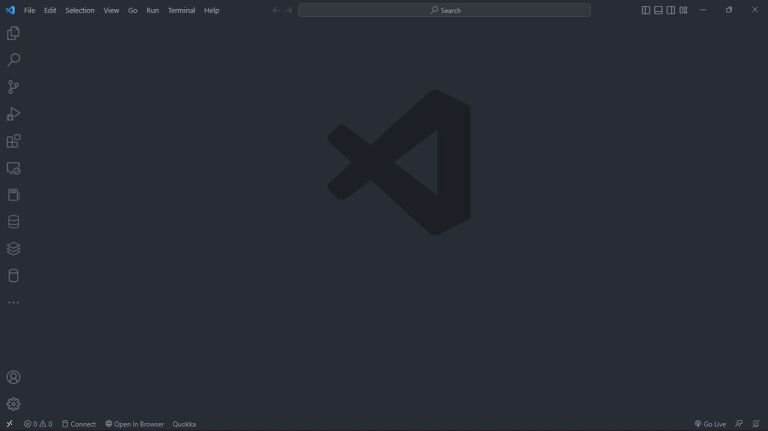The image size is (768, 431).
Task: Open the Source Control view
Action: [13, 87]
